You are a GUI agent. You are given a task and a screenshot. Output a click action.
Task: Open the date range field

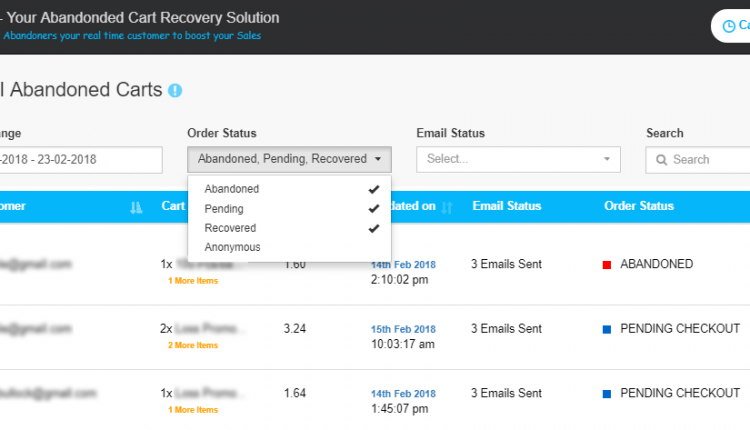[79, 160]
